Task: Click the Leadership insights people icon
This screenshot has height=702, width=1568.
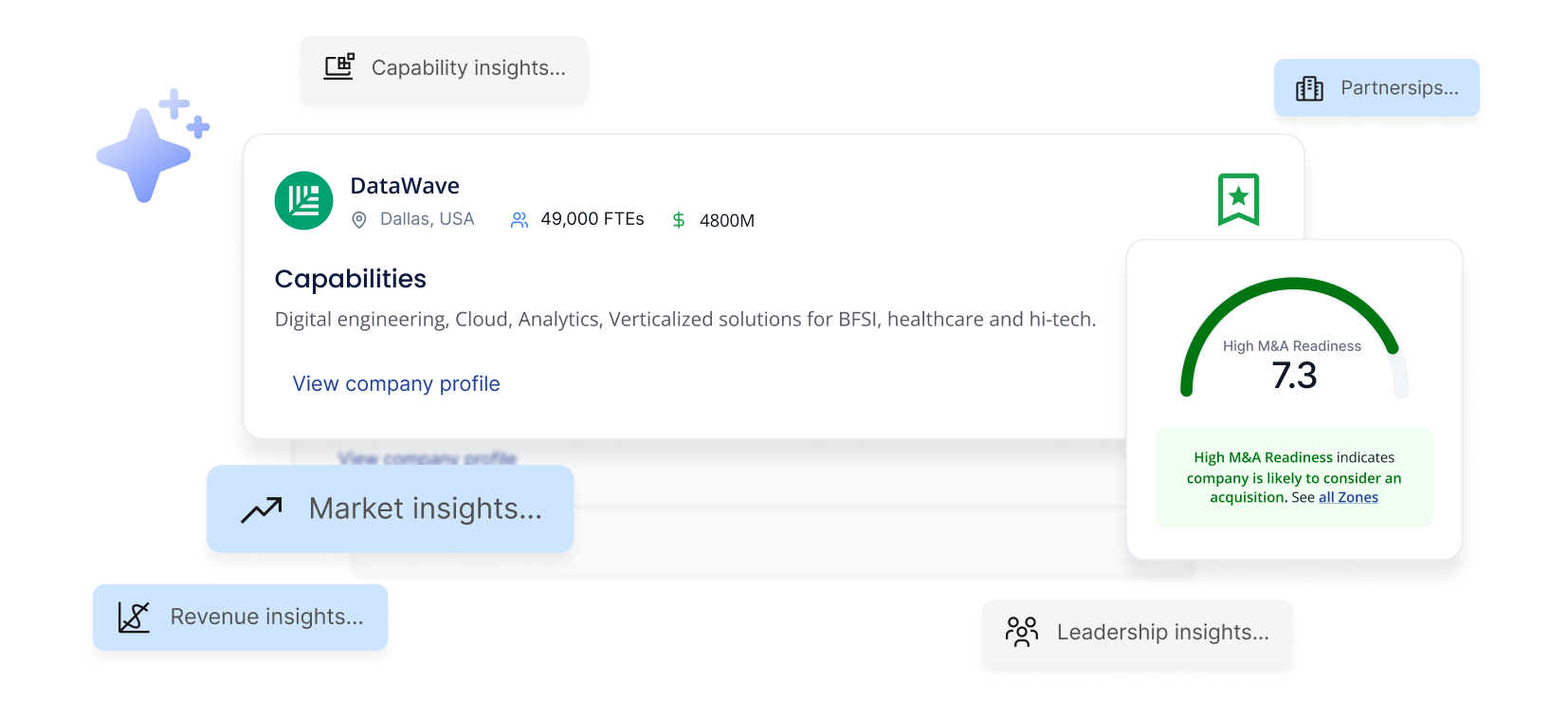Action: click(x=1022, y=632)
